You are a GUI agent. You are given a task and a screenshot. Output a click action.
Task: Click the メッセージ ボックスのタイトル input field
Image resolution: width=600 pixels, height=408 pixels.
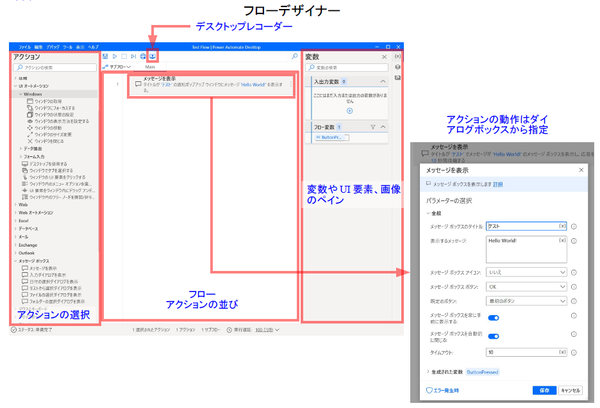pyautogui.click(x=526, y=226)
